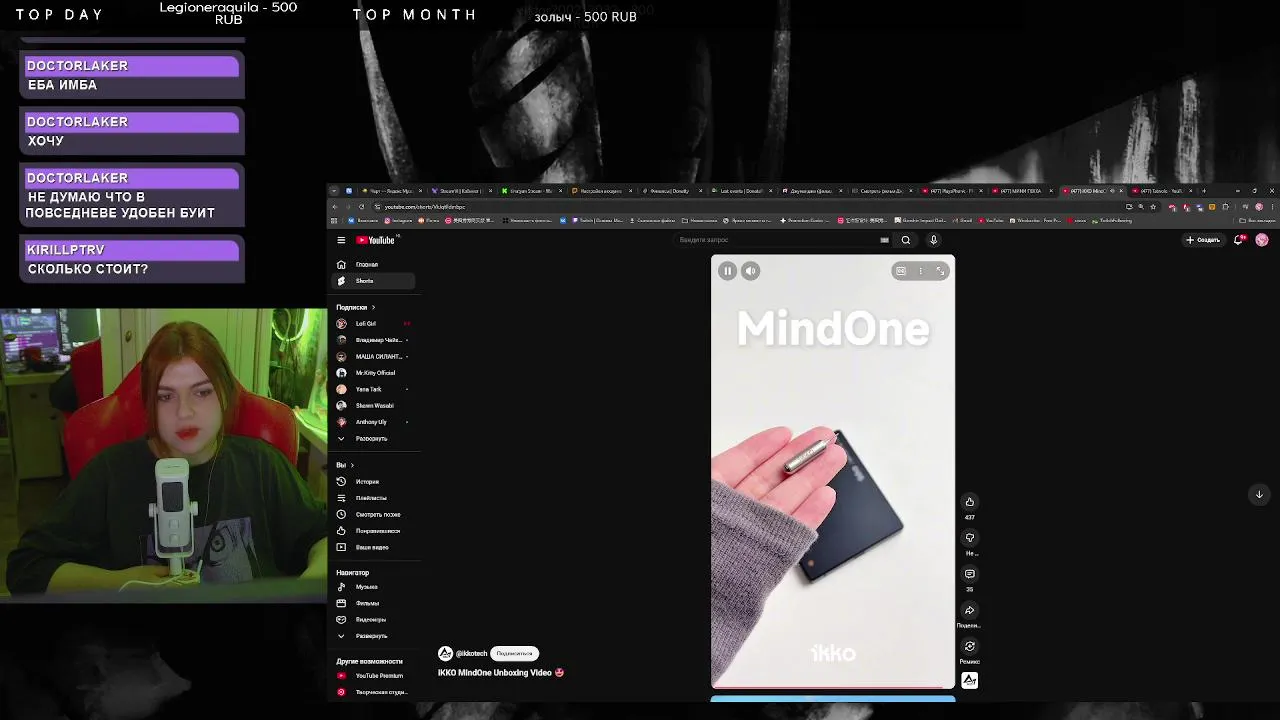
Task: Open the Shorts three-dot more menu
Action: click(921, 271)
